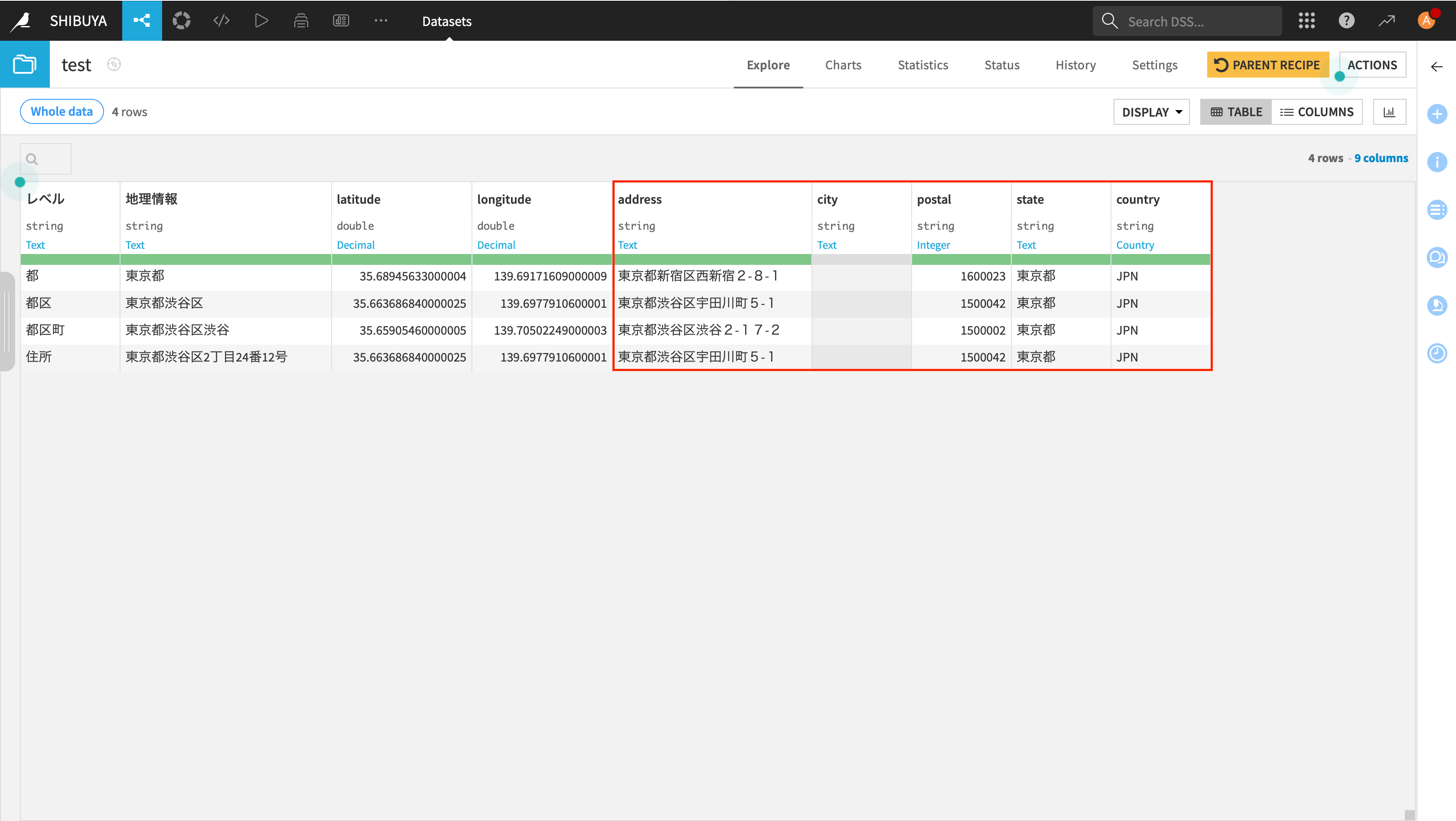Open the list lines icon in right sidebar
This screenshot has height=821, width=1456.
point(1436,210)
